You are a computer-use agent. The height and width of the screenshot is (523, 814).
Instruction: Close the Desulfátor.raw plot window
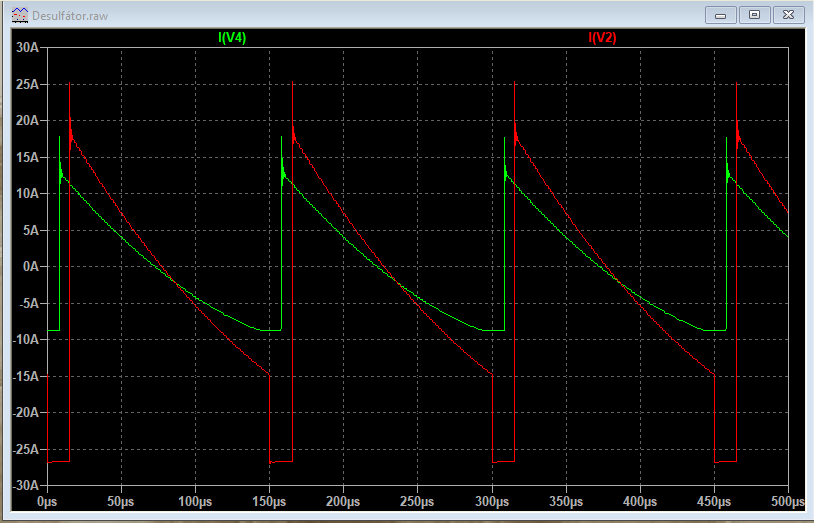pos(789,15)
